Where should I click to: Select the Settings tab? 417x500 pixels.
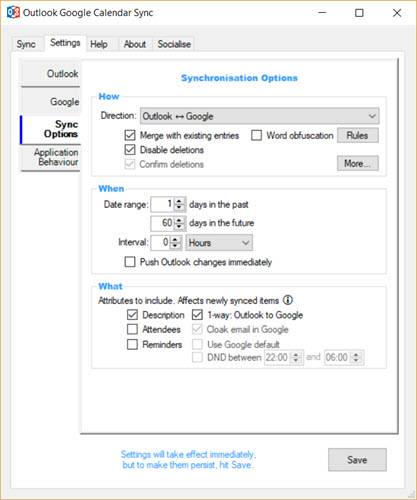pyautogui.click(x=65, y=43)
